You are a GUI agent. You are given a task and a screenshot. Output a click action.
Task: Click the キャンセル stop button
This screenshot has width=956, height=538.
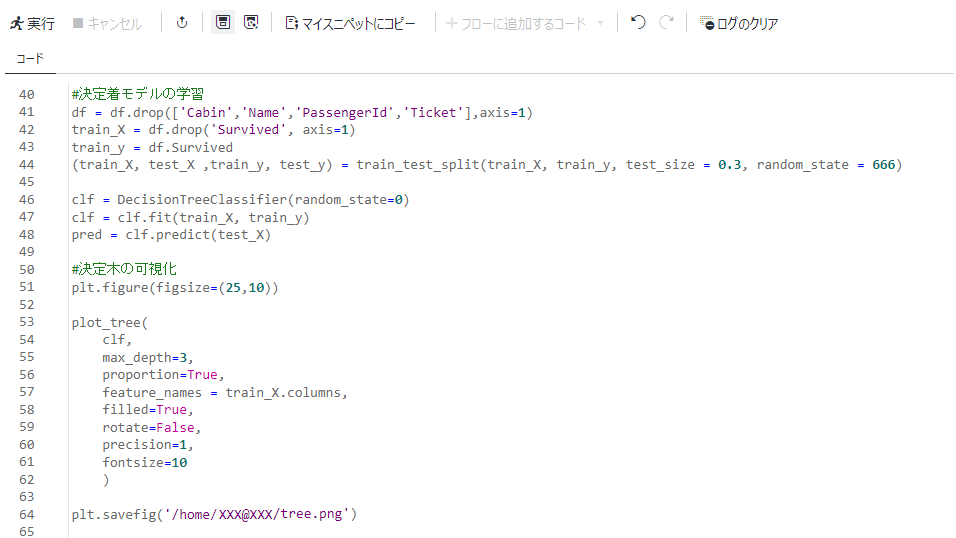click(107, 23)
